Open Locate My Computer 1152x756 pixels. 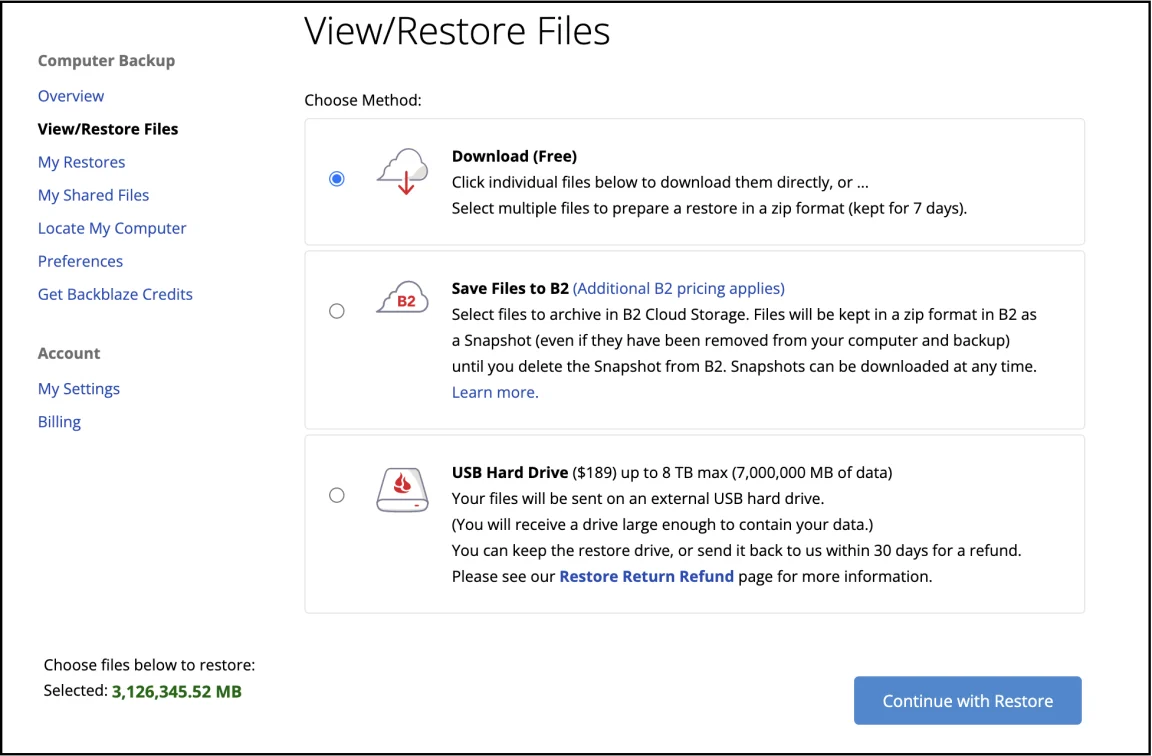point(112,228)
